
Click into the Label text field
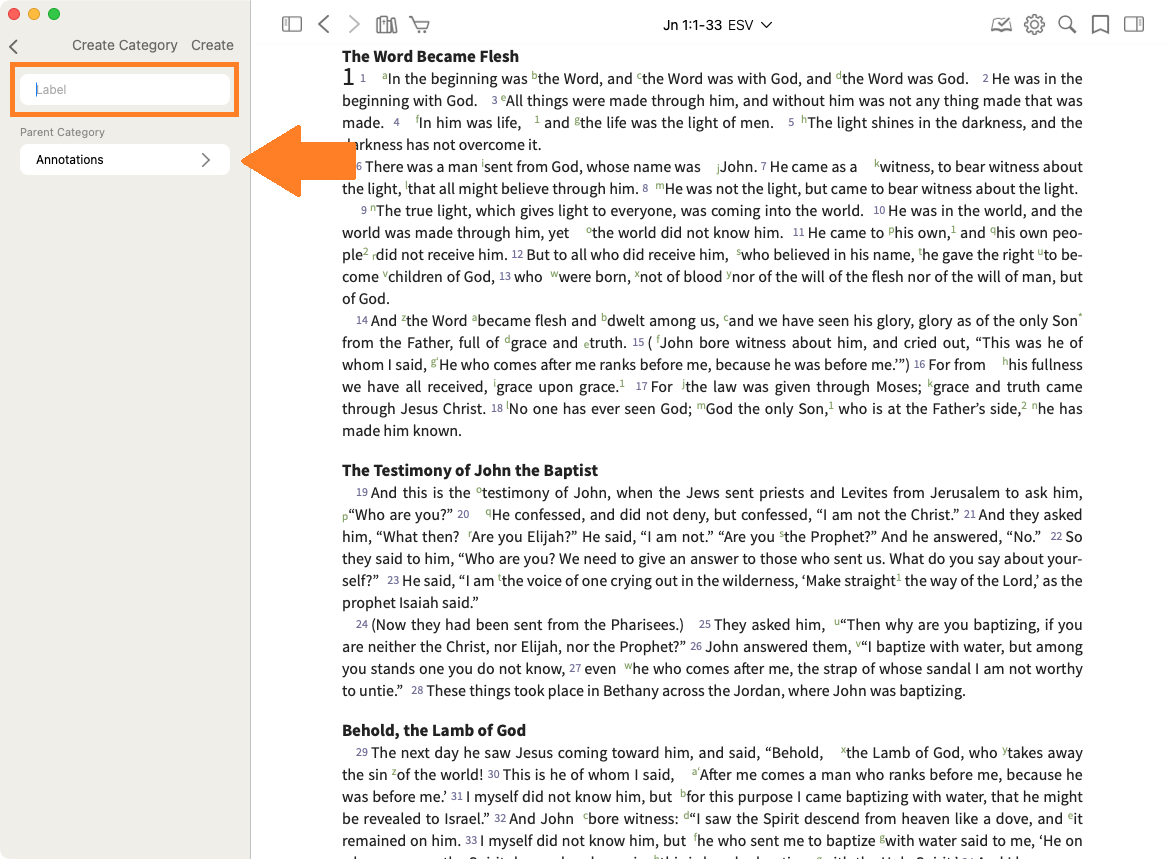pos(125,90)
